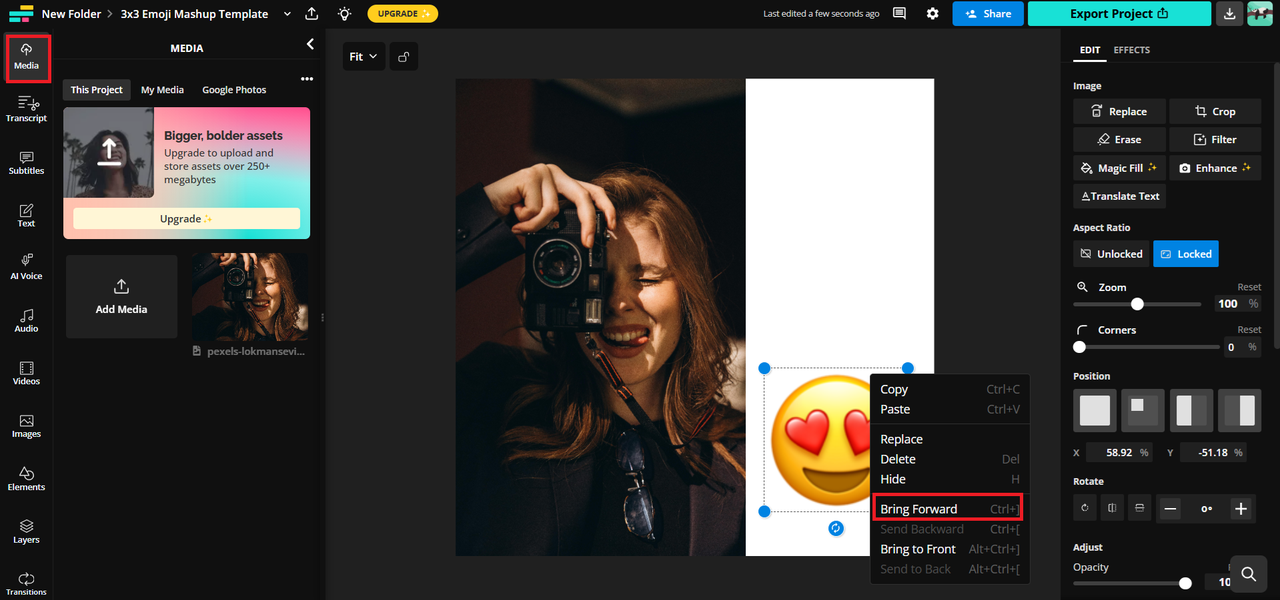1280x600 pixels.
Task: Click the Export Project button
Action: click(1119, 14)
